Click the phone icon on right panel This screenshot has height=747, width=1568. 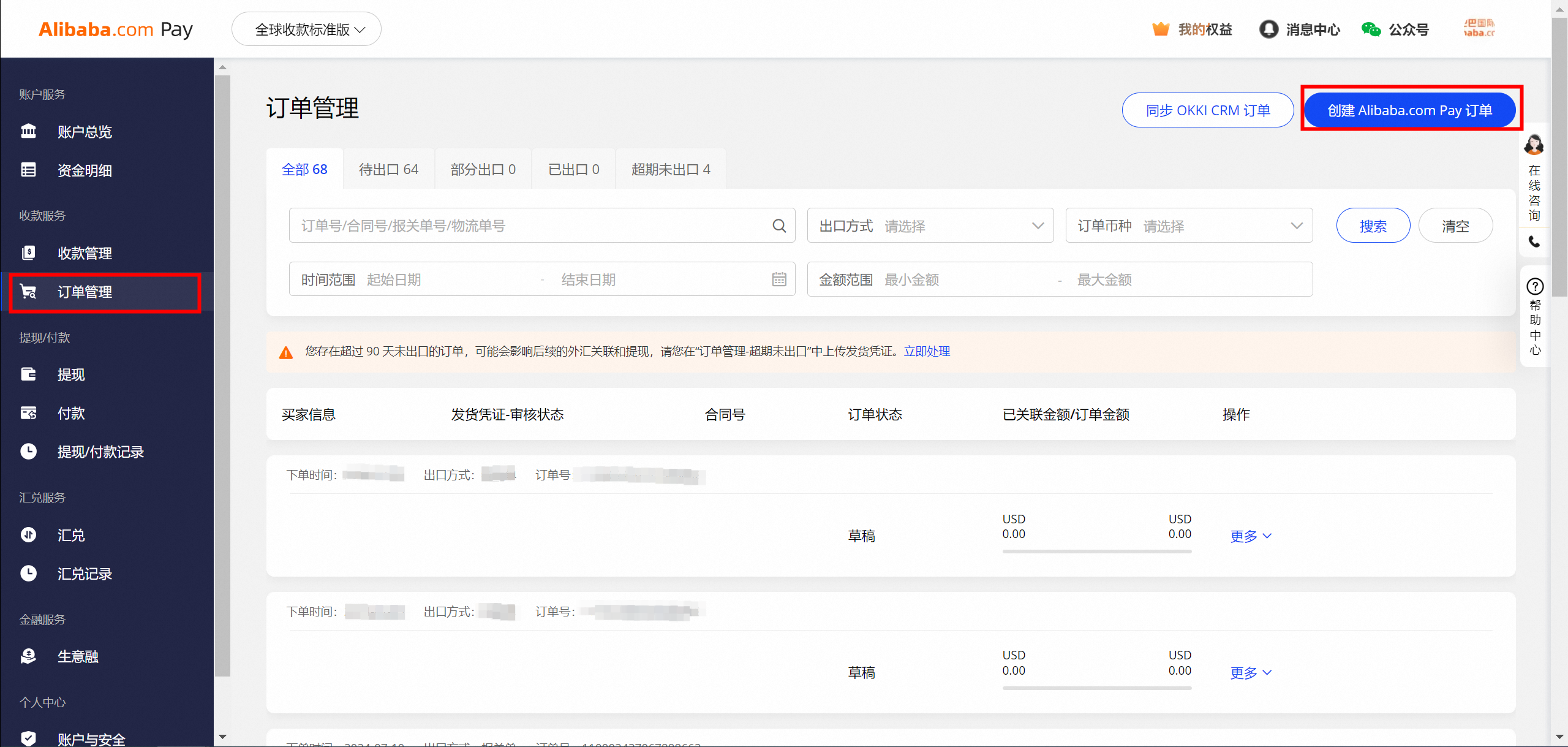coord(1534,241)
